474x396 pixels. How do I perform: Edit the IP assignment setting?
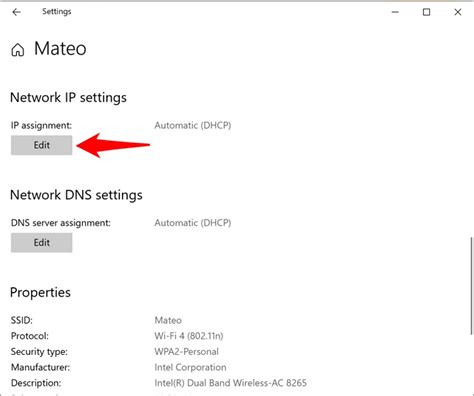click(x=41, y=145)
